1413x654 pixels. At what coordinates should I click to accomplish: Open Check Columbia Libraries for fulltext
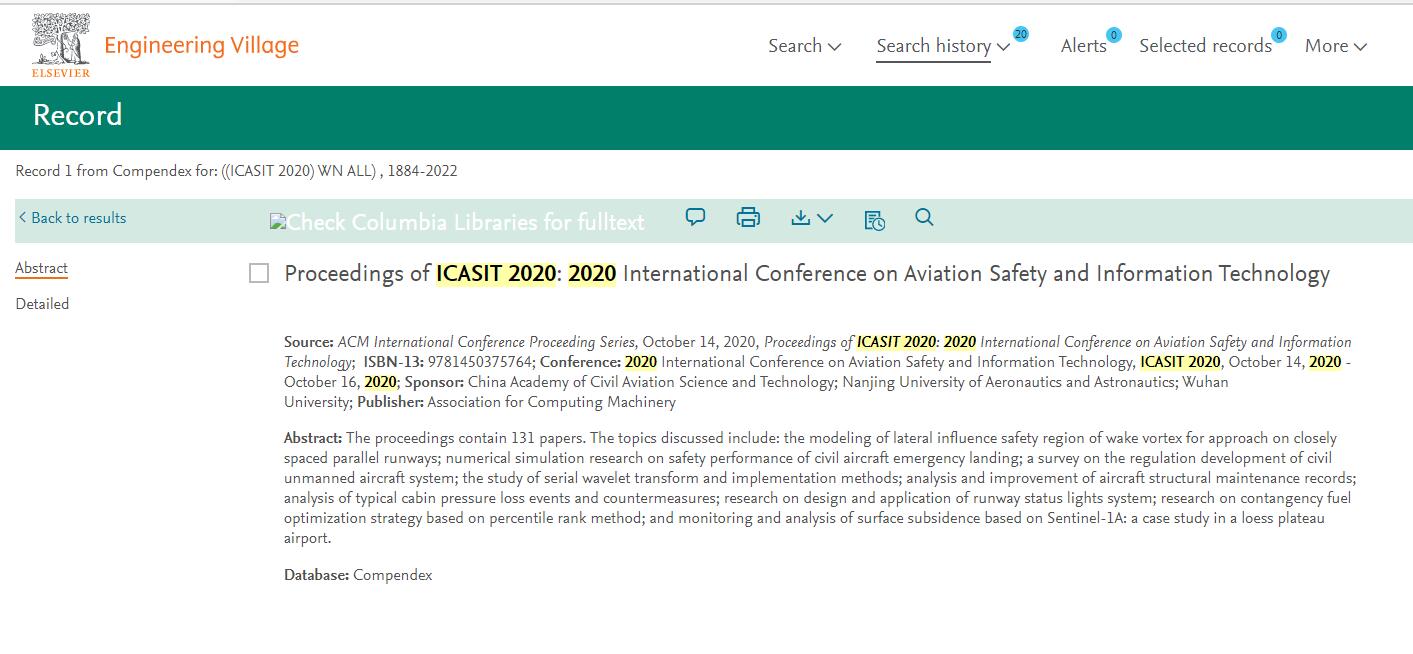click(456, 221)
